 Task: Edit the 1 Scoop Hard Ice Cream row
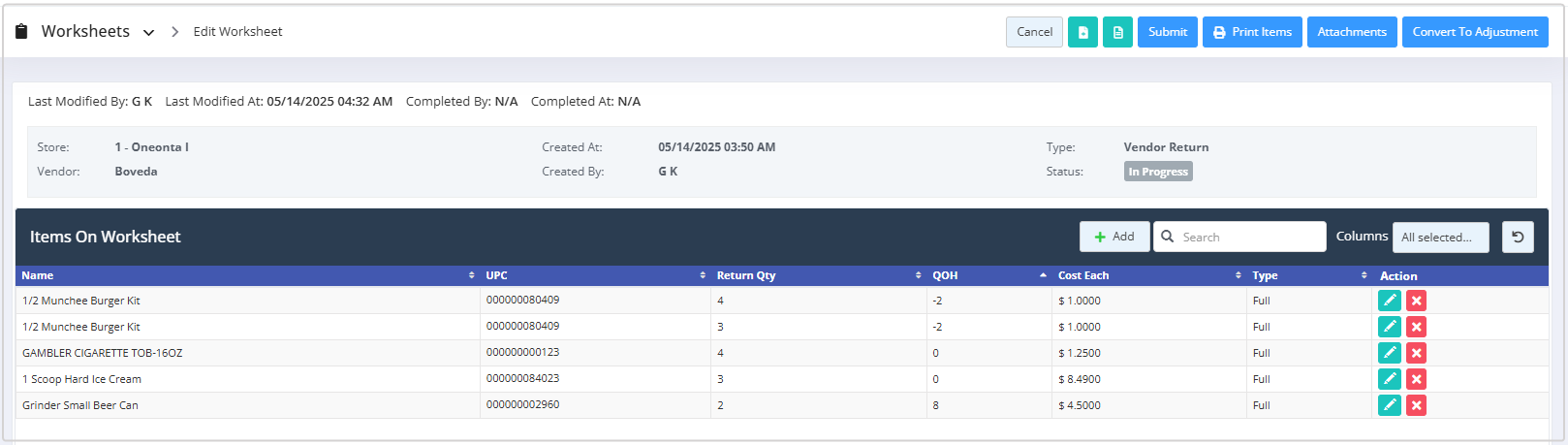click(x=1390, y=379)
